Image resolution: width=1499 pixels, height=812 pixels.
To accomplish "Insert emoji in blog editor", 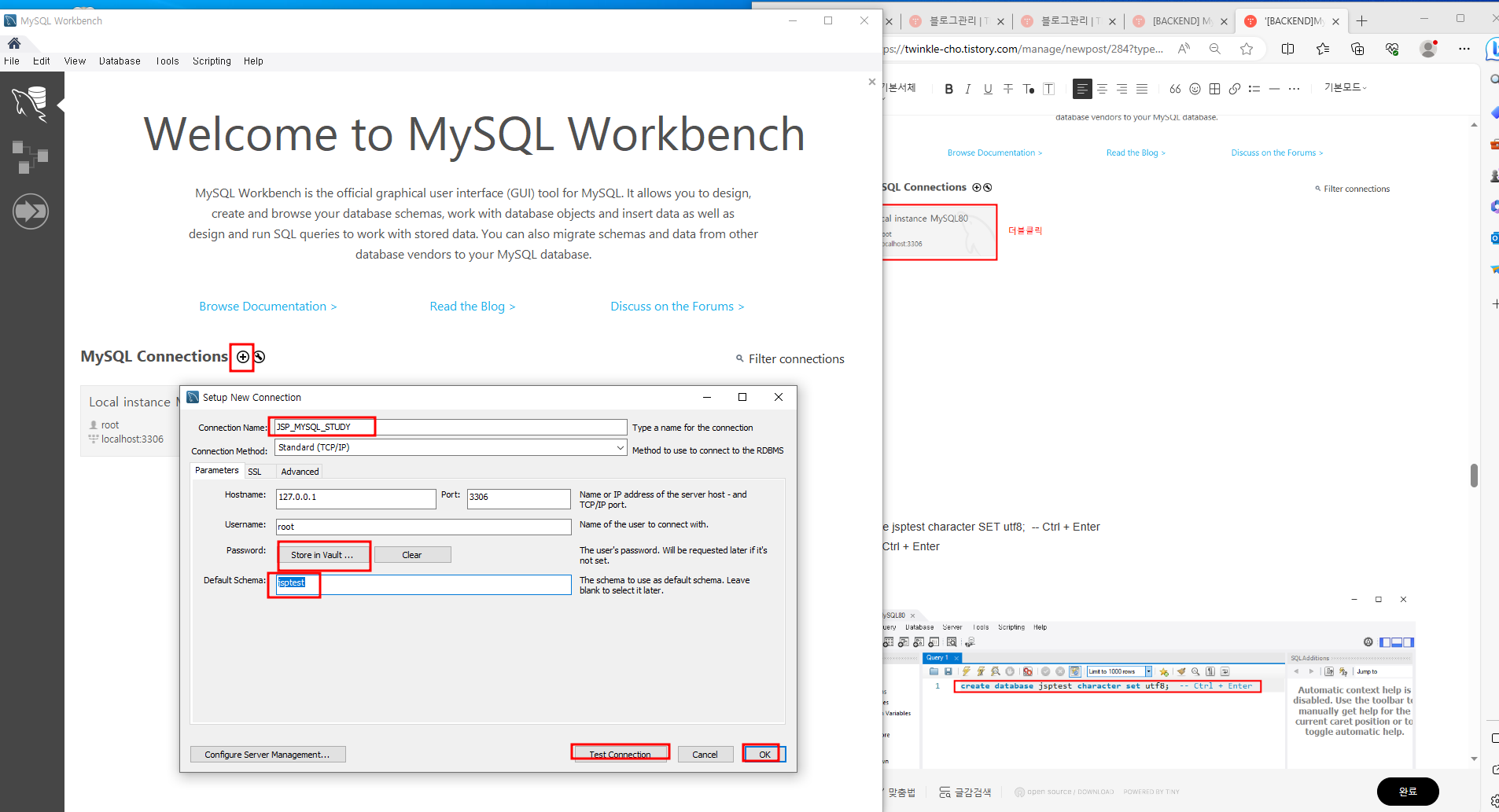I will tap(1195, 89).
